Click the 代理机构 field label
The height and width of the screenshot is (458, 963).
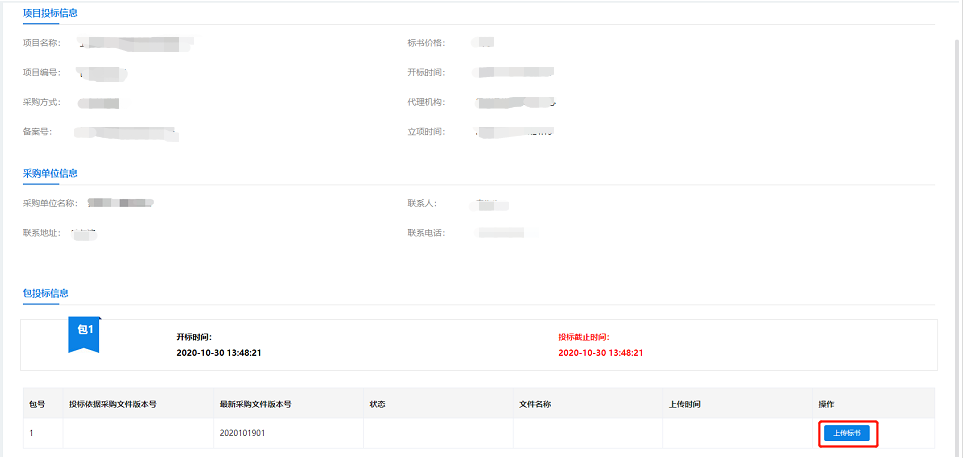point(425,102)
